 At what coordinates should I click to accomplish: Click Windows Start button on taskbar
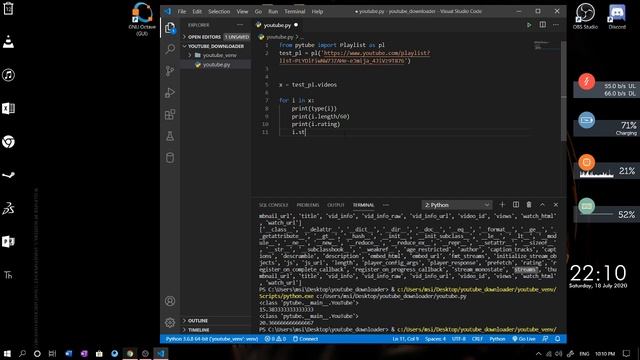click(7, 353)
